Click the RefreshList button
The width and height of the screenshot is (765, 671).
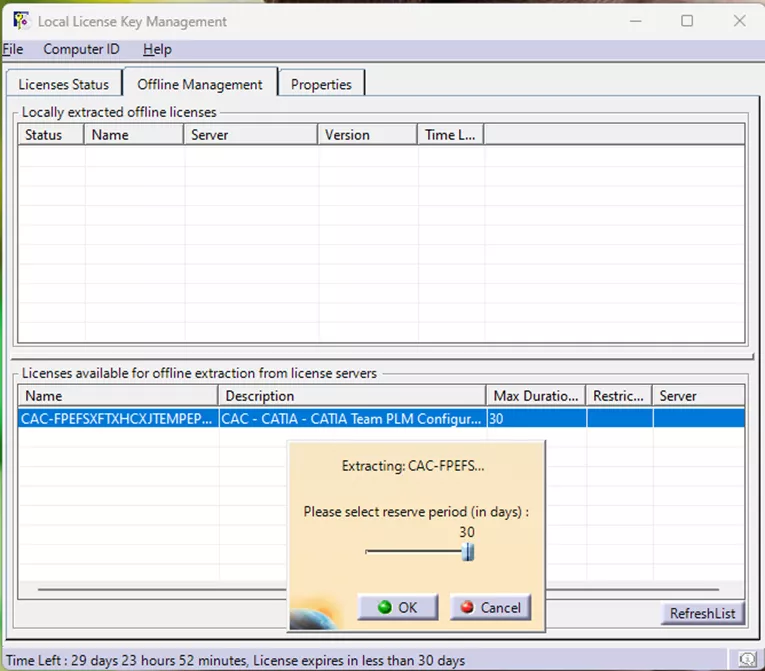coord(703,613)
